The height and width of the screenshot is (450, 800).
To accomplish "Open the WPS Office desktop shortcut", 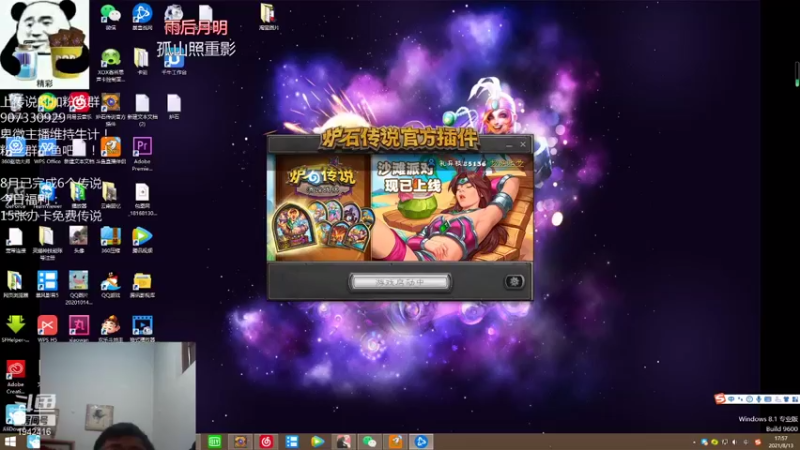I will 47,152.
